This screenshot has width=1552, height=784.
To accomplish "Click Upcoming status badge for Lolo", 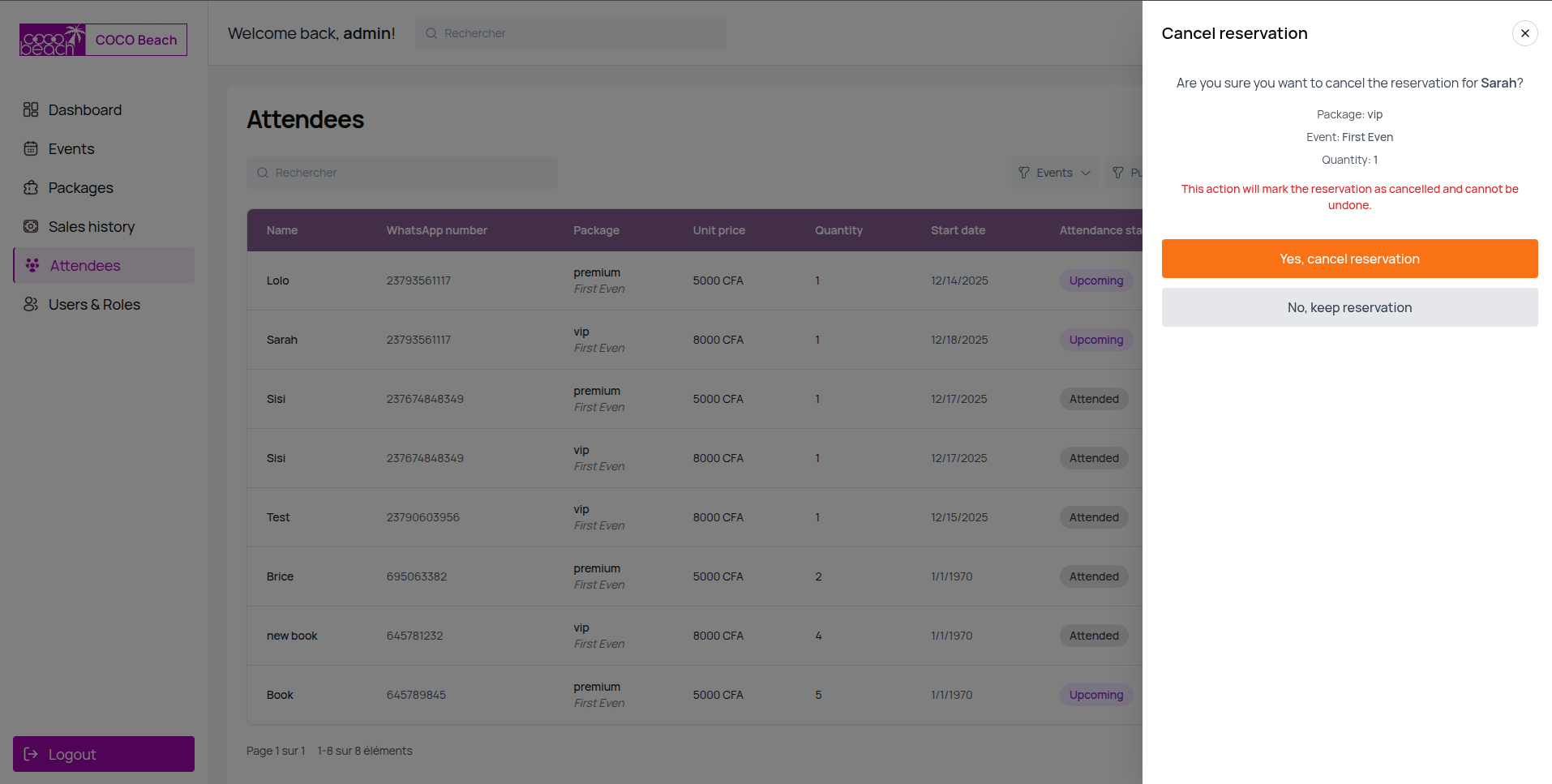I will [x=1095, y=281].
